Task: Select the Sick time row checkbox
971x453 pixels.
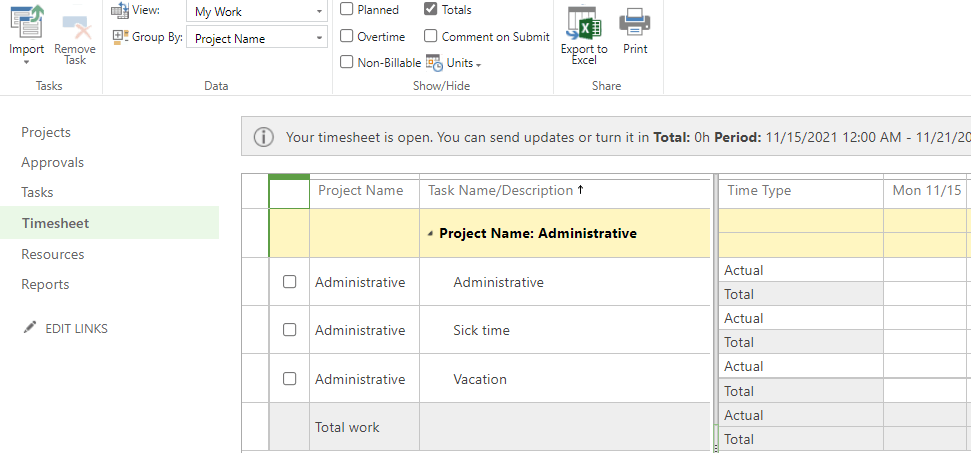Action: [289, 330]
